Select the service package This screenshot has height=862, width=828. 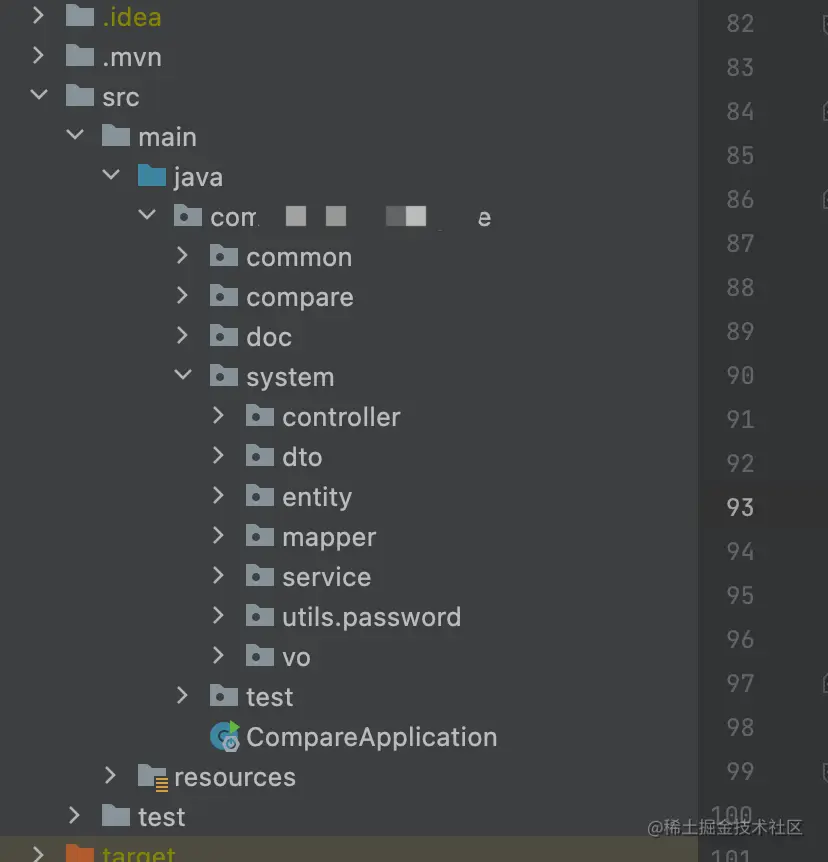[x=326, y=577]
